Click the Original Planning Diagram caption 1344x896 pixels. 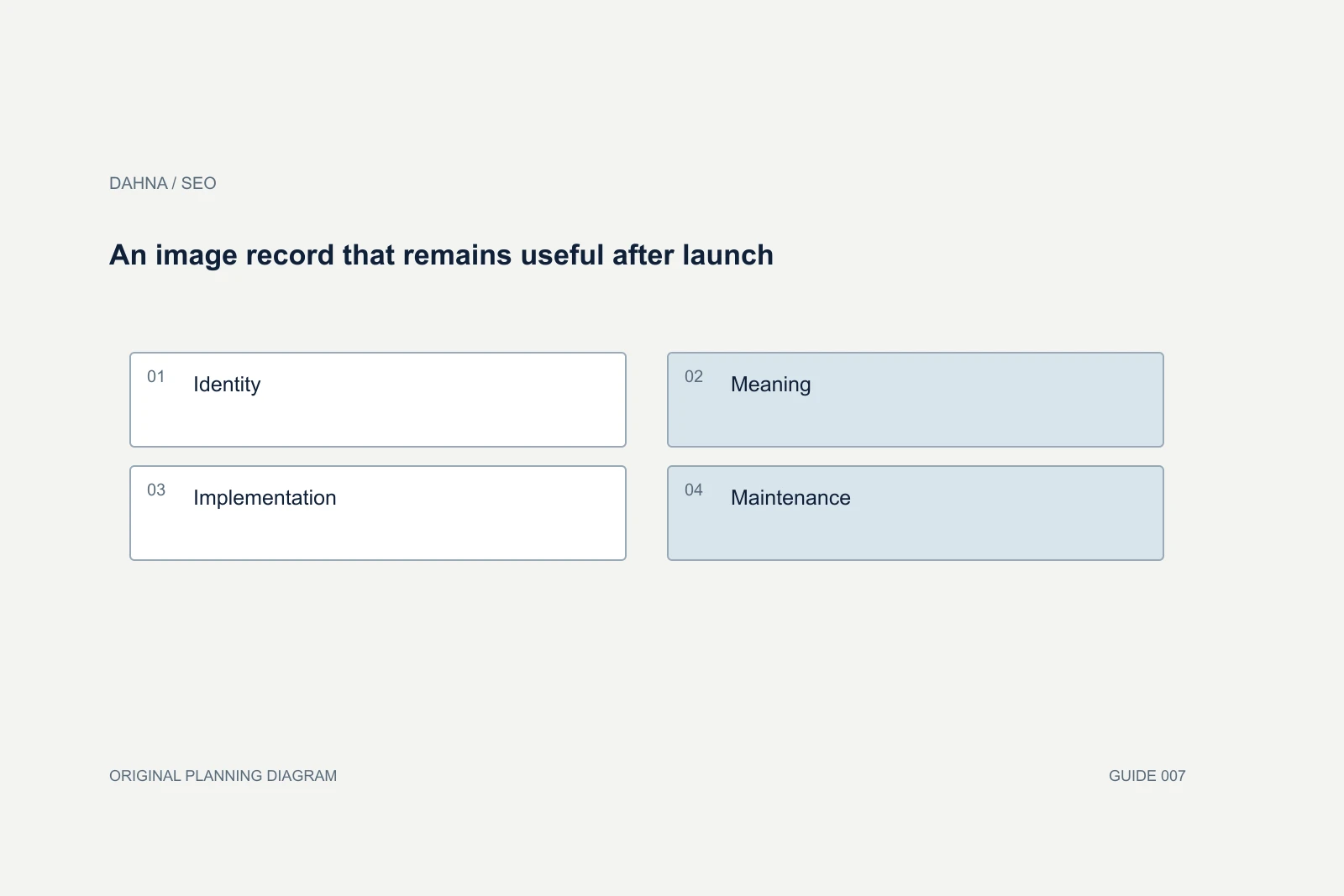(x=223, y=776)
